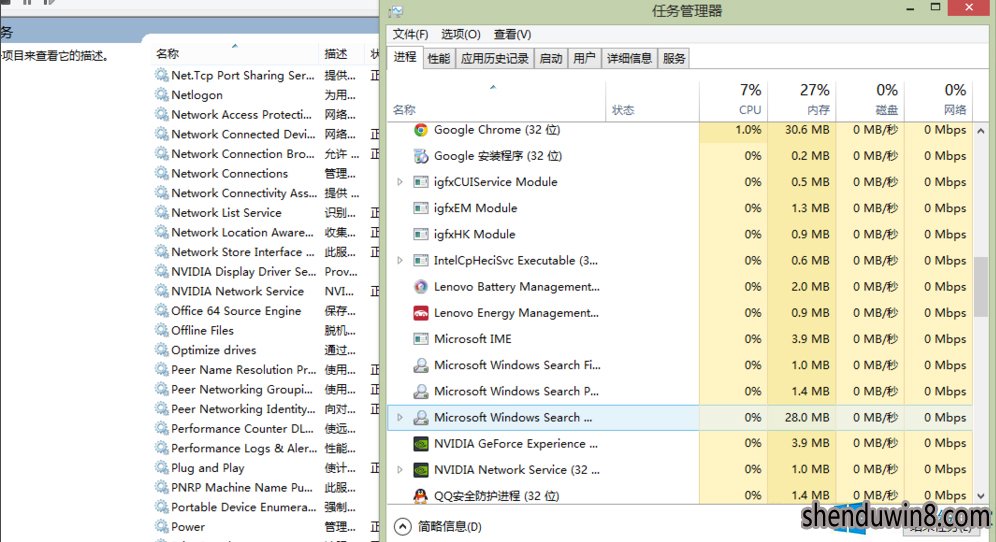Click the Plug and Play service gear icon

click(162, 468)
